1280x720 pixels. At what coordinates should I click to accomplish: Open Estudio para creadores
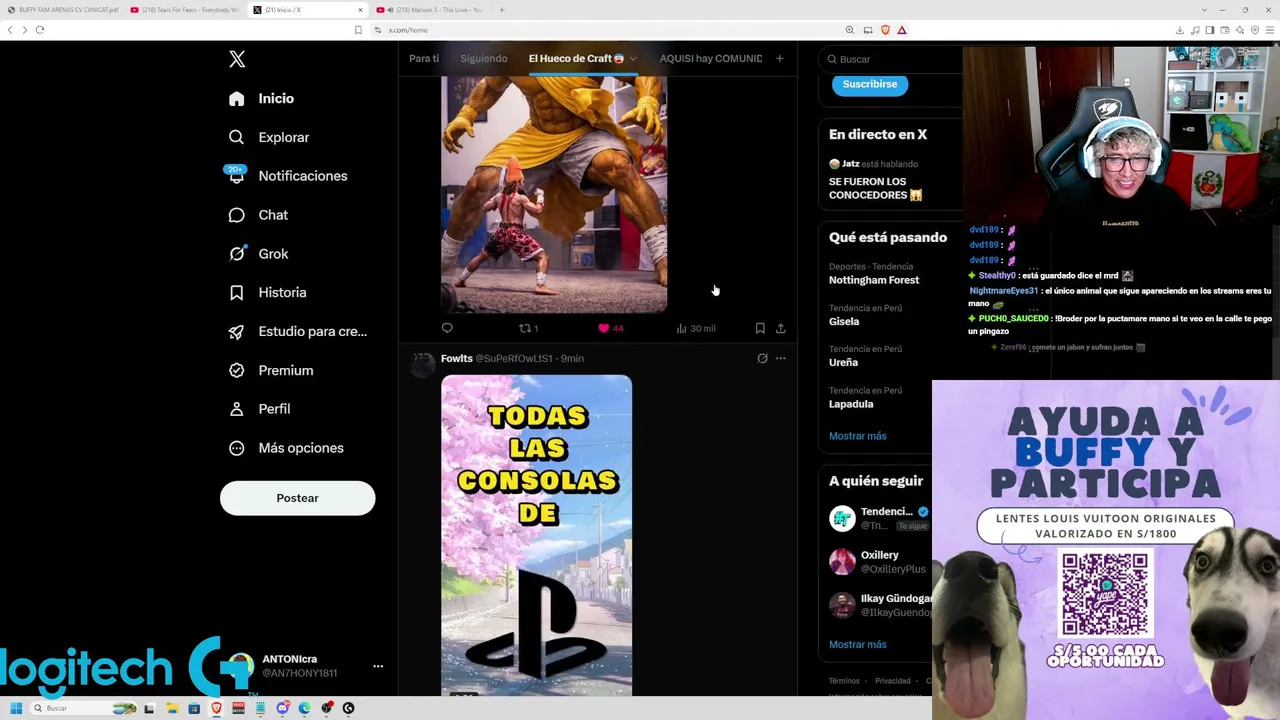[x=297, y=331]
